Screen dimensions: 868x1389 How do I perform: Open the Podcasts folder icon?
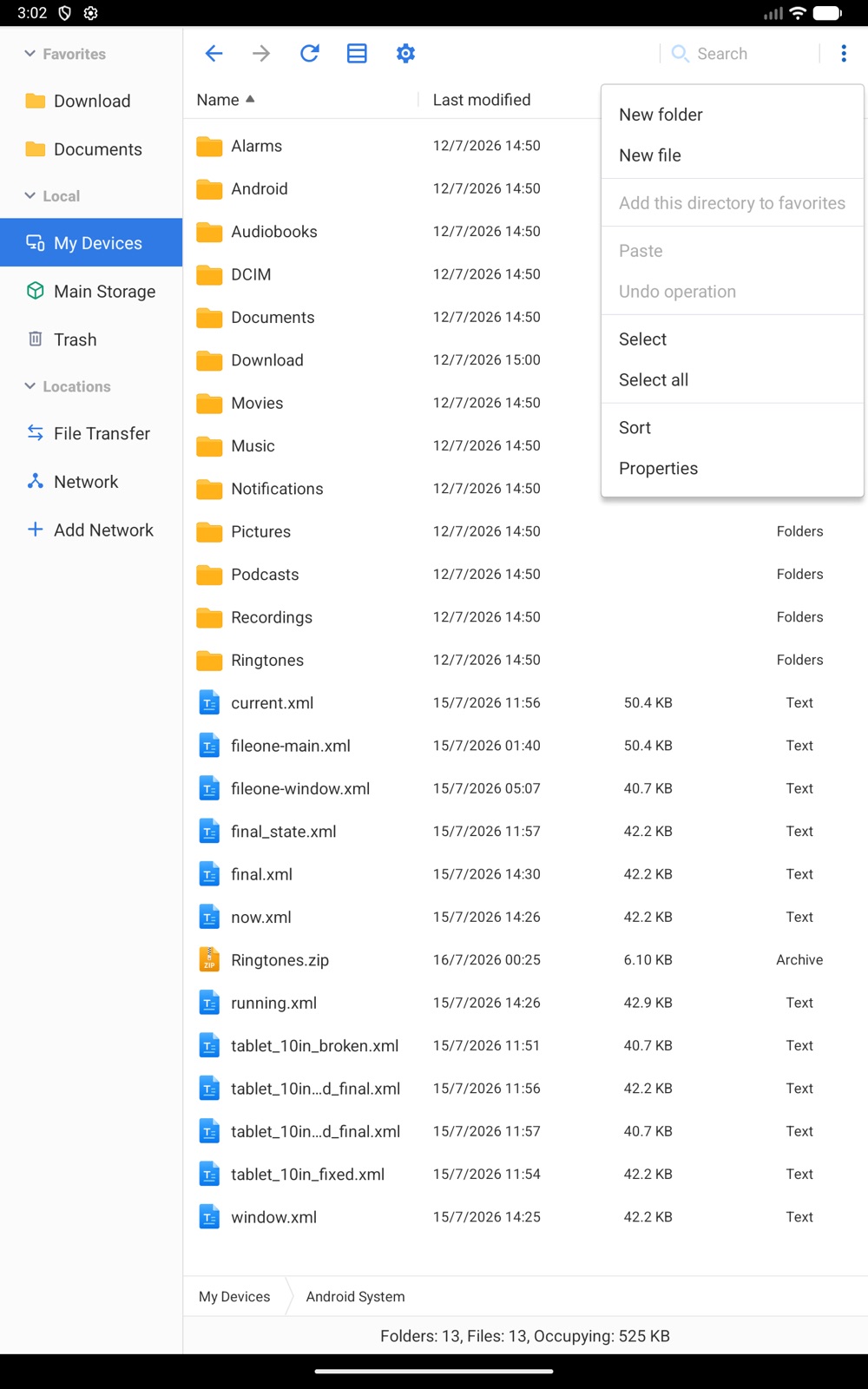(209, 575)
